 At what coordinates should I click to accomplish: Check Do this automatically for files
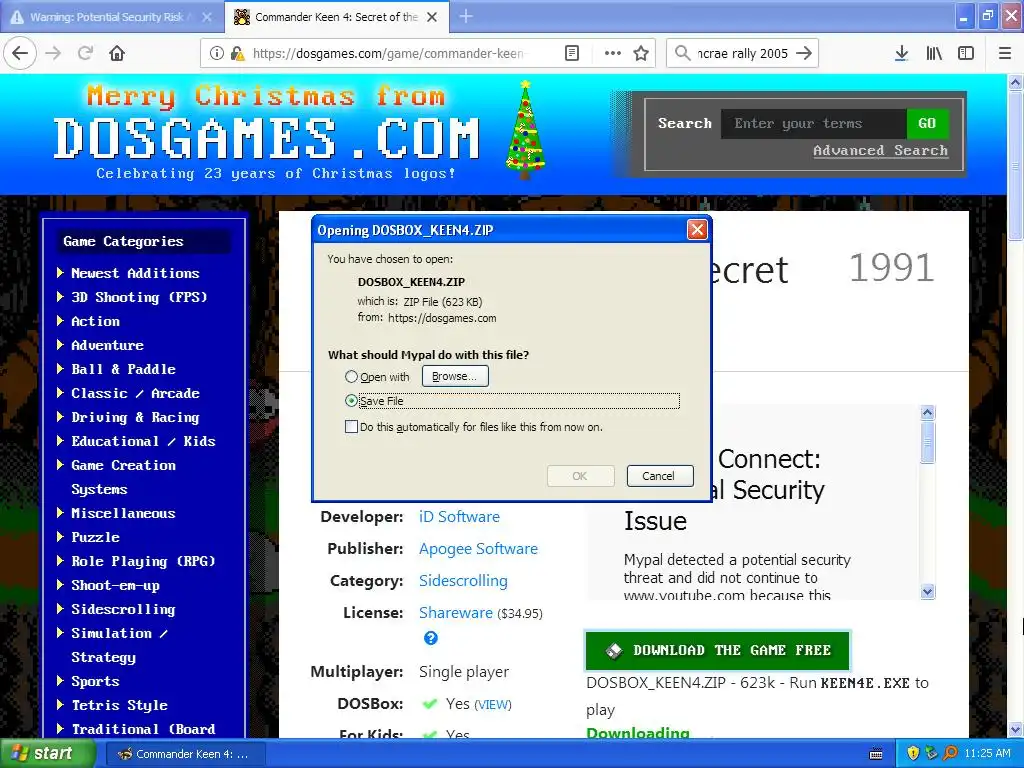[351, 427]
